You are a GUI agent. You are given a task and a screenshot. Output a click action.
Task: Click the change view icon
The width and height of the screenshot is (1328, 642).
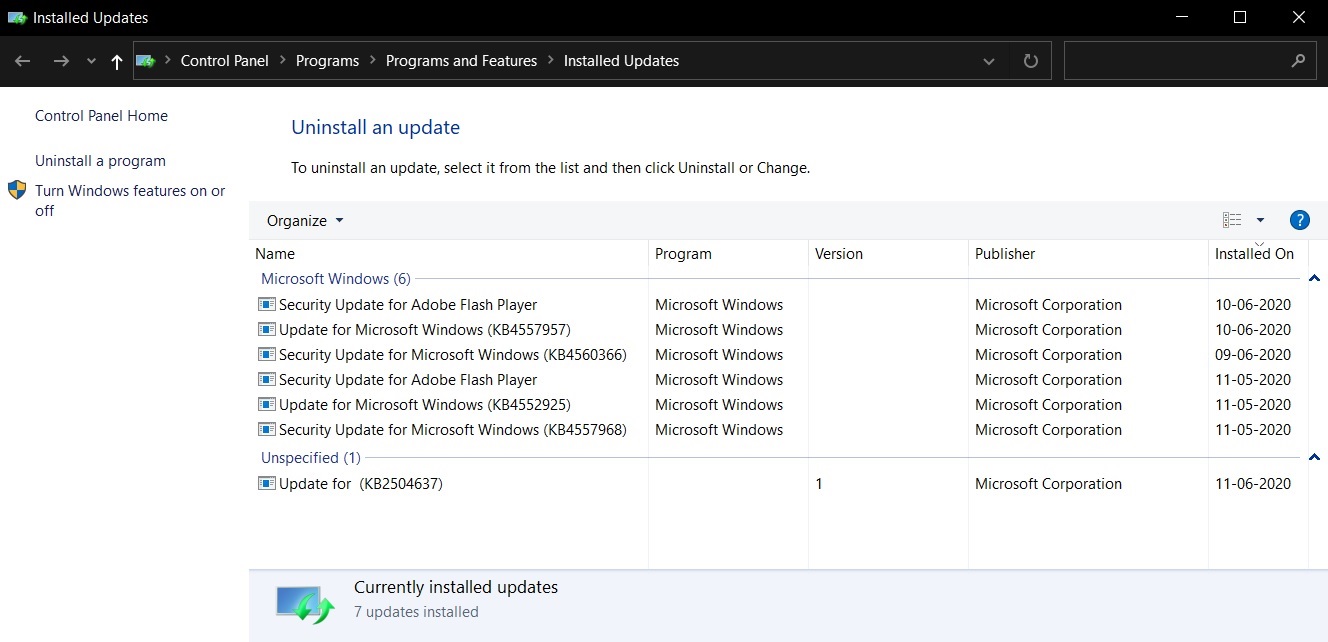[x=1232, y=220]
